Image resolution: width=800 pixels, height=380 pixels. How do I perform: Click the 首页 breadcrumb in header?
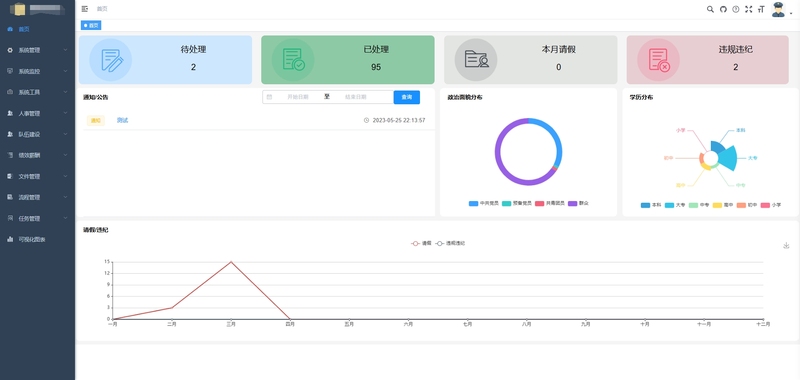click(102, 9)
